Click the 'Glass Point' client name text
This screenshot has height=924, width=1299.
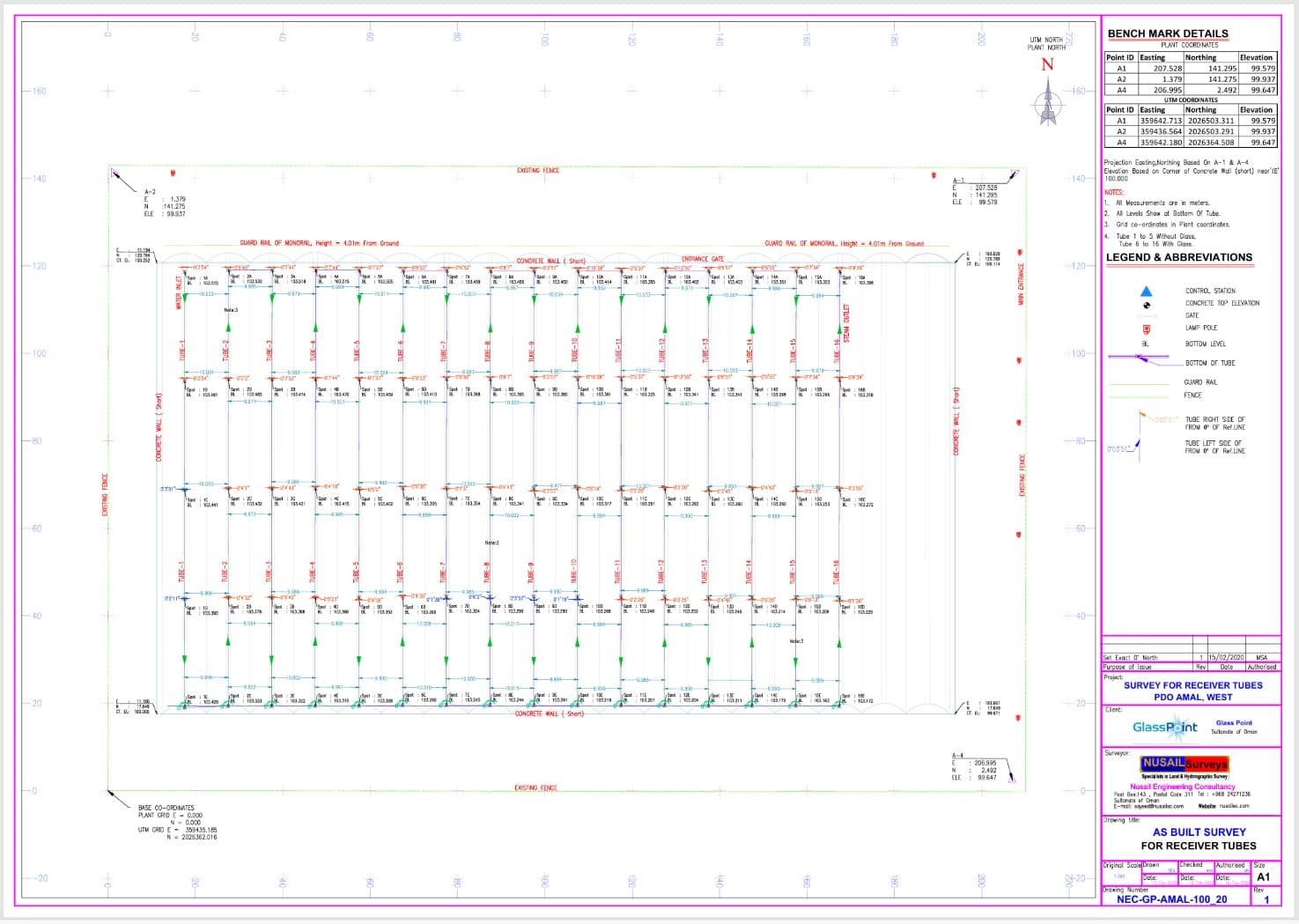coord(1234,722)
